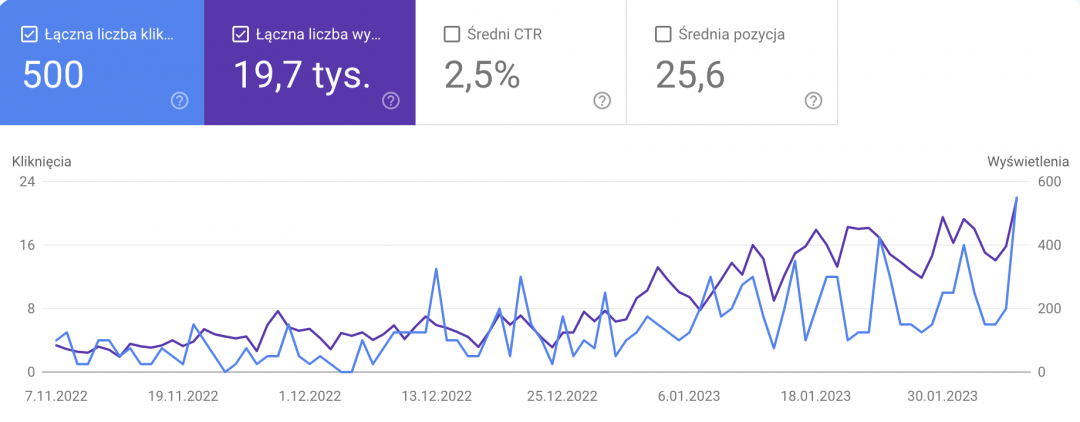The image size is (1080, 422).
Task: Click the Kliknięcia axis label
Action: [x=42, y=161]
